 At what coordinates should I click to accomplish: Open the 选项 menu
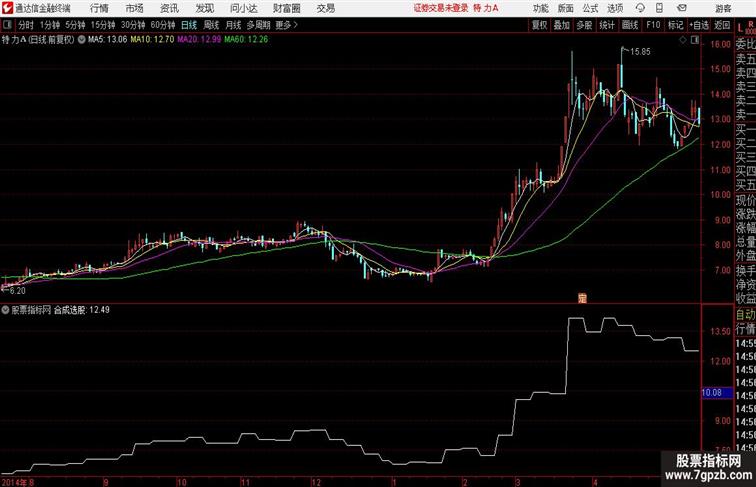coord(615,8)
